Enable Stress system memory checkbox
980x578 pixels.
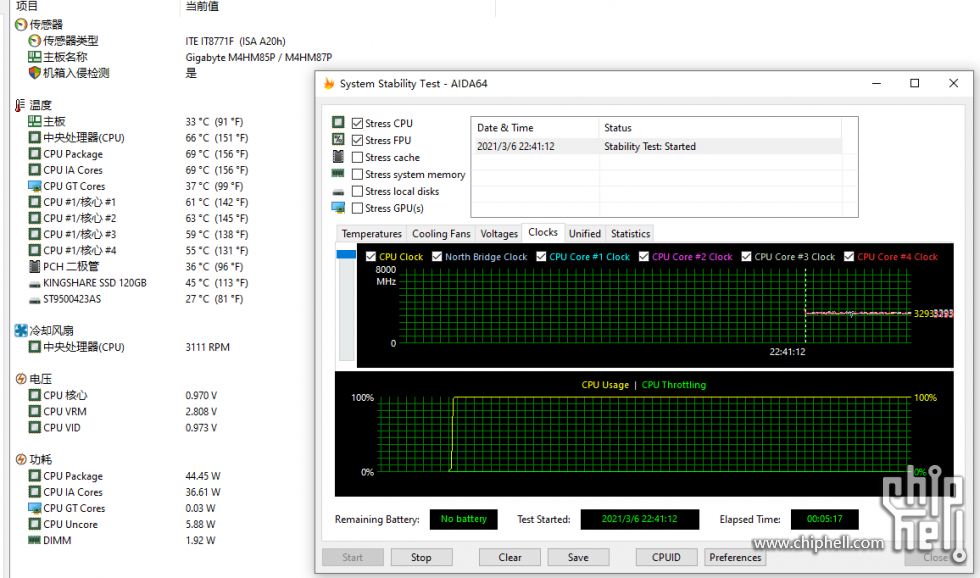click(358, 174)
